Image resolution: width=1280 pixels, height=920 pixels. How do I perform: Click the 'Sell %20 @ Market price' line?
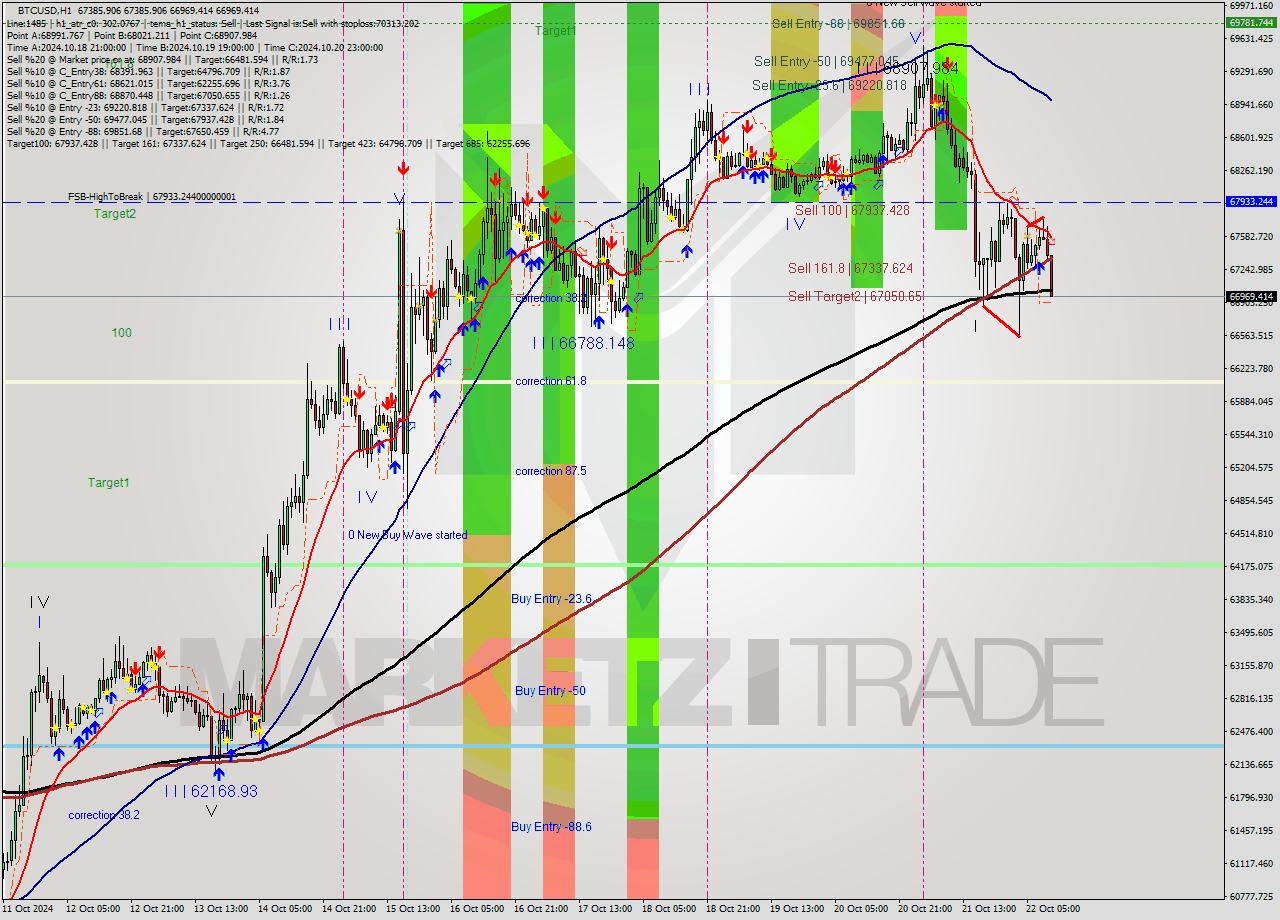pyautogui.click(x=162, y=59)
